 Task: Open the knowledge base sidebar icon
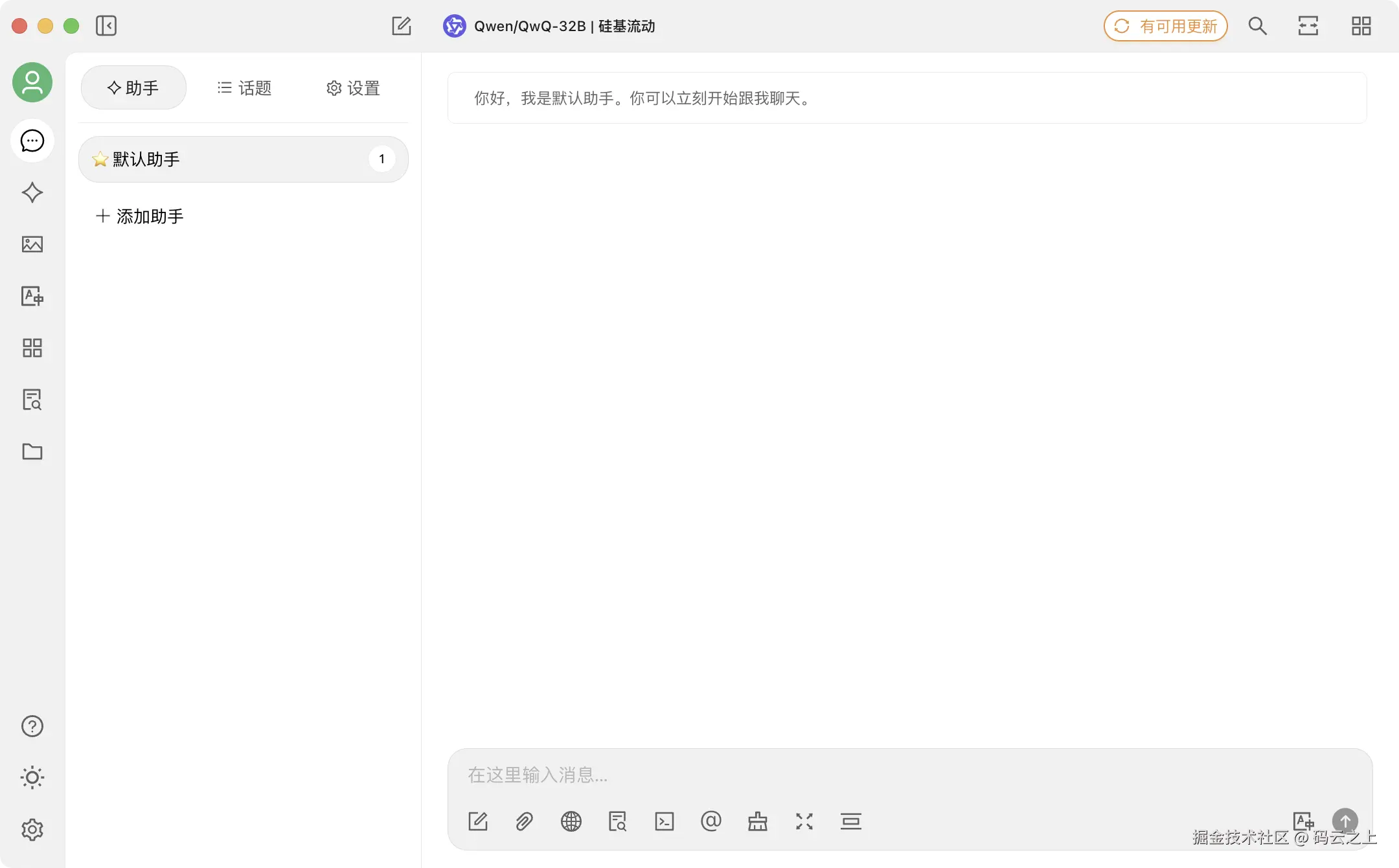point(32,400)
